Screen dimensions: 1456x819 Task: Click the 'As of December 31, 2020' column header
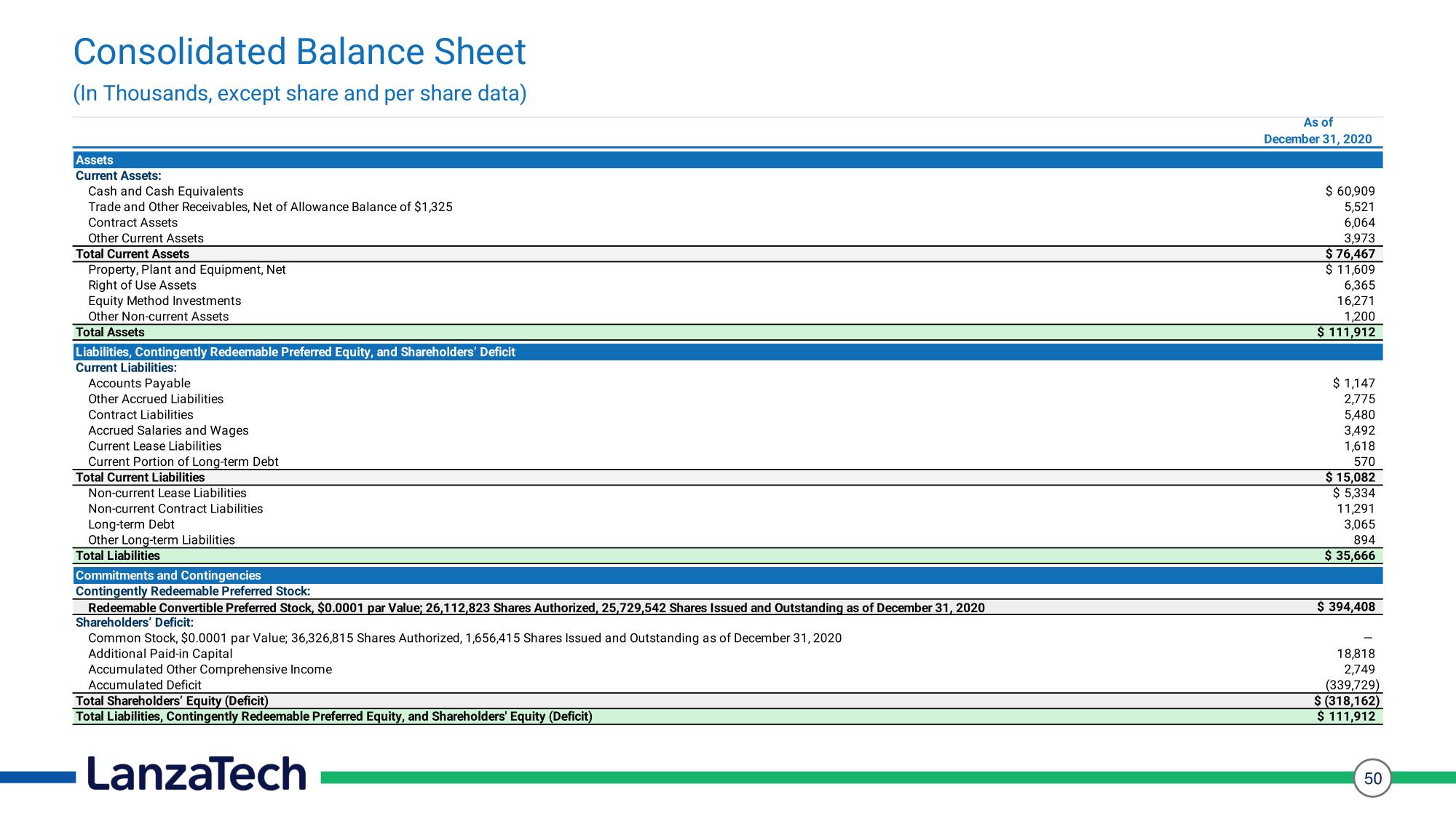(1318, 131)
